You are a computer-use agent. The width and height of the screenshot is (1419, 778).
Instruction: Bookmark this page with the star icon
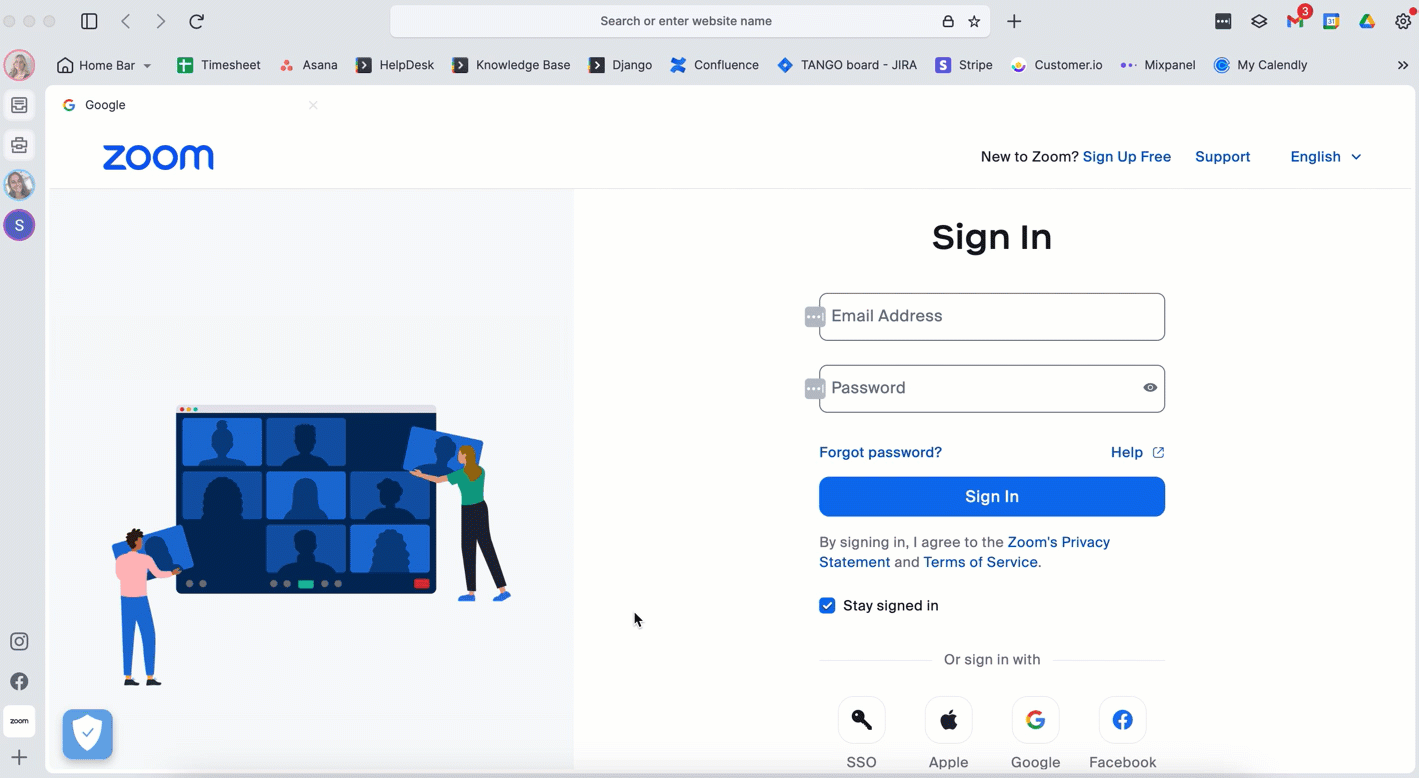pos(974,21)
